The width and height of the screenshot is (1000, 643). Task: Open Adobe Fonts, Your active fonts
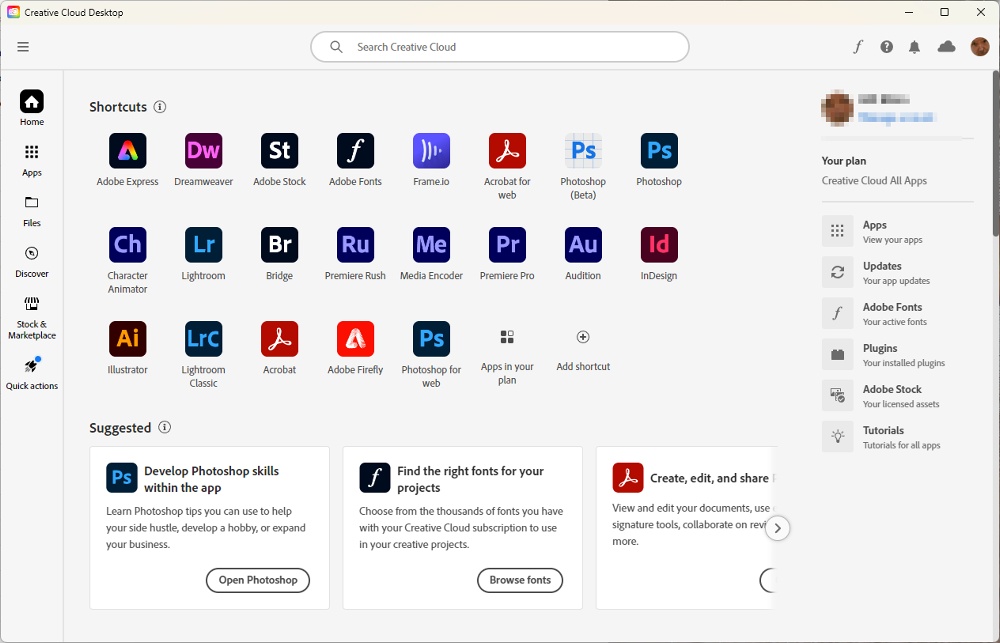pos(897,314)
